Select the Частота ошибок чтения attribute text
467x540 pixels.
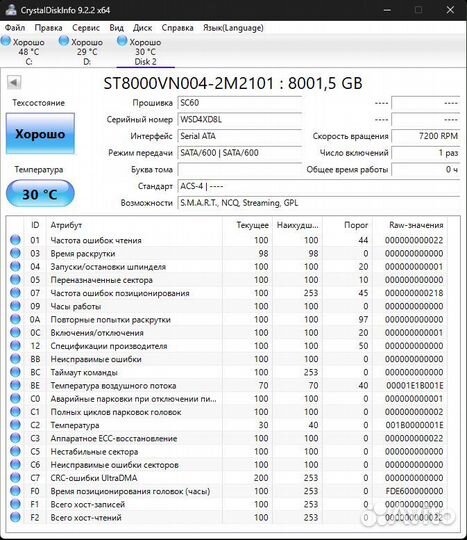(96, 240)
